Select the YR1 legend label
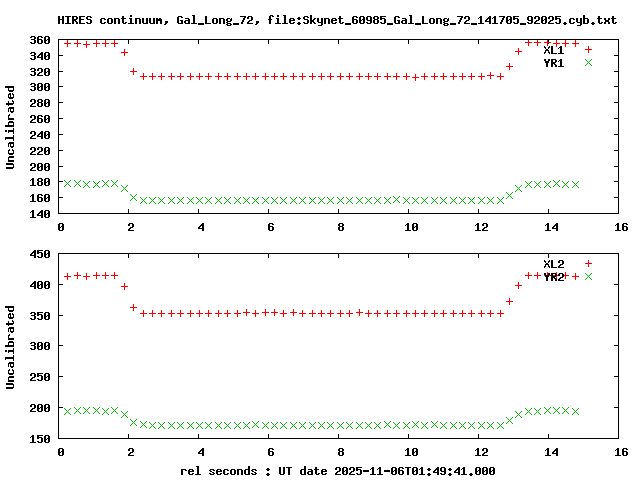The height and width of the screenshot is (480, 640). point(553,63)
